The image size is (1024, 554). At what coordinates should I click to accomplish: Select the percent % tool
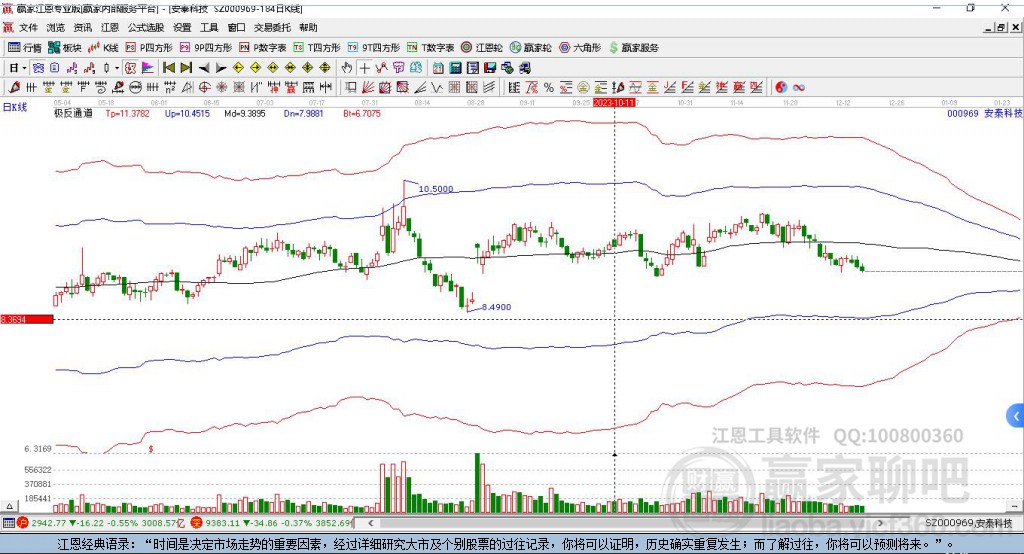[549, 88]
